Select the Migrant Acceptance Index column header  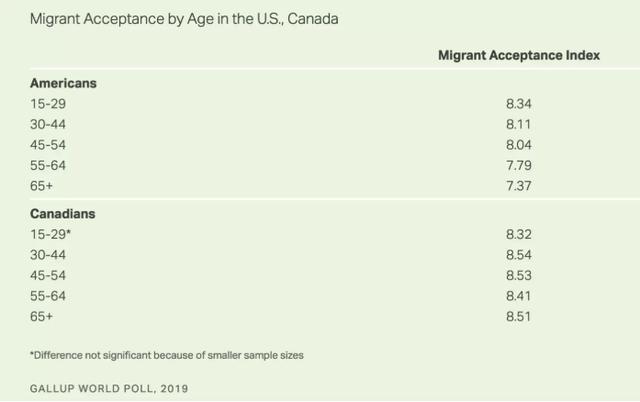(519, 55)
